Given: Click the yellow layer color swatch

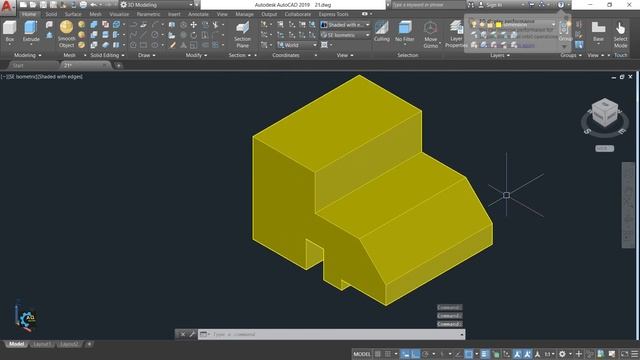Looking at the screenshot, I should (498, 25).
